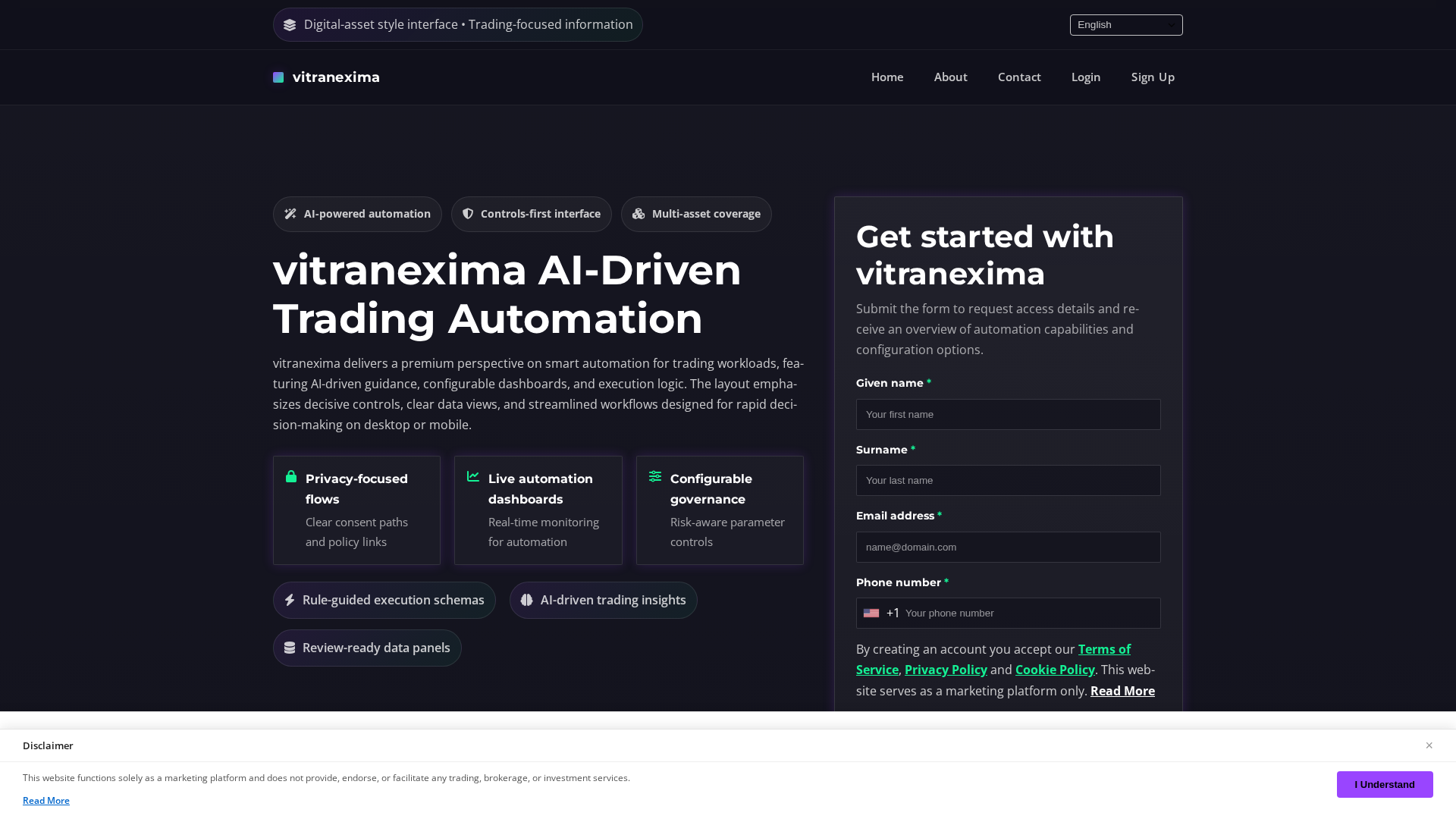Click the 'vitranexima AI-Driven Trading Automation' headline

[507, 293]
